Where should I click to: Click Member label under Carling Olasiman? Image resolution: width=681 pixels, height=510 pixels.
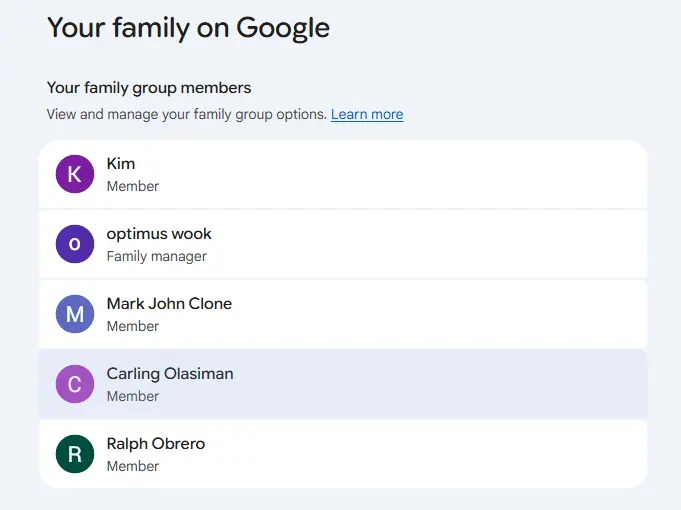[133, 396]
